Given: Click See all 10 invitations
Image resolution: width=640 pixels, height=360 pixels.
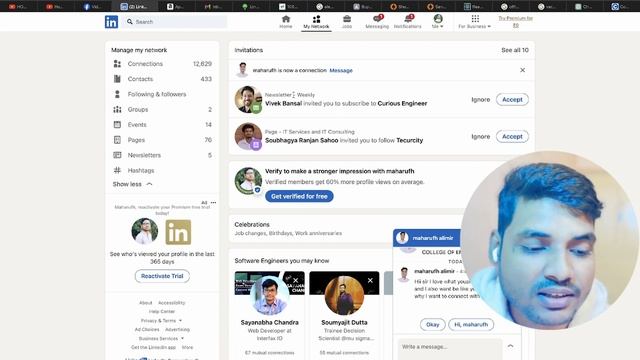Looking at the screenshot, I should click(x=515, y=50).
